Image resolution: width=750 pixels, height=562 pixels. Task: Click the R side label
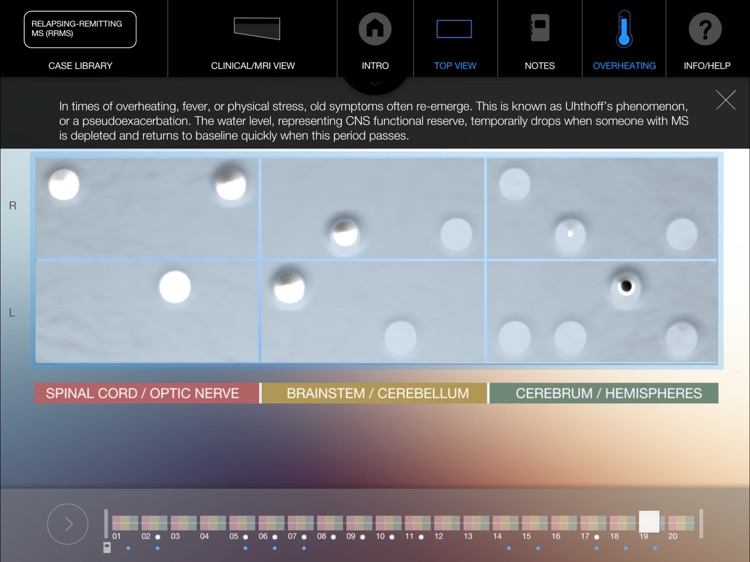tap(13, 206)
